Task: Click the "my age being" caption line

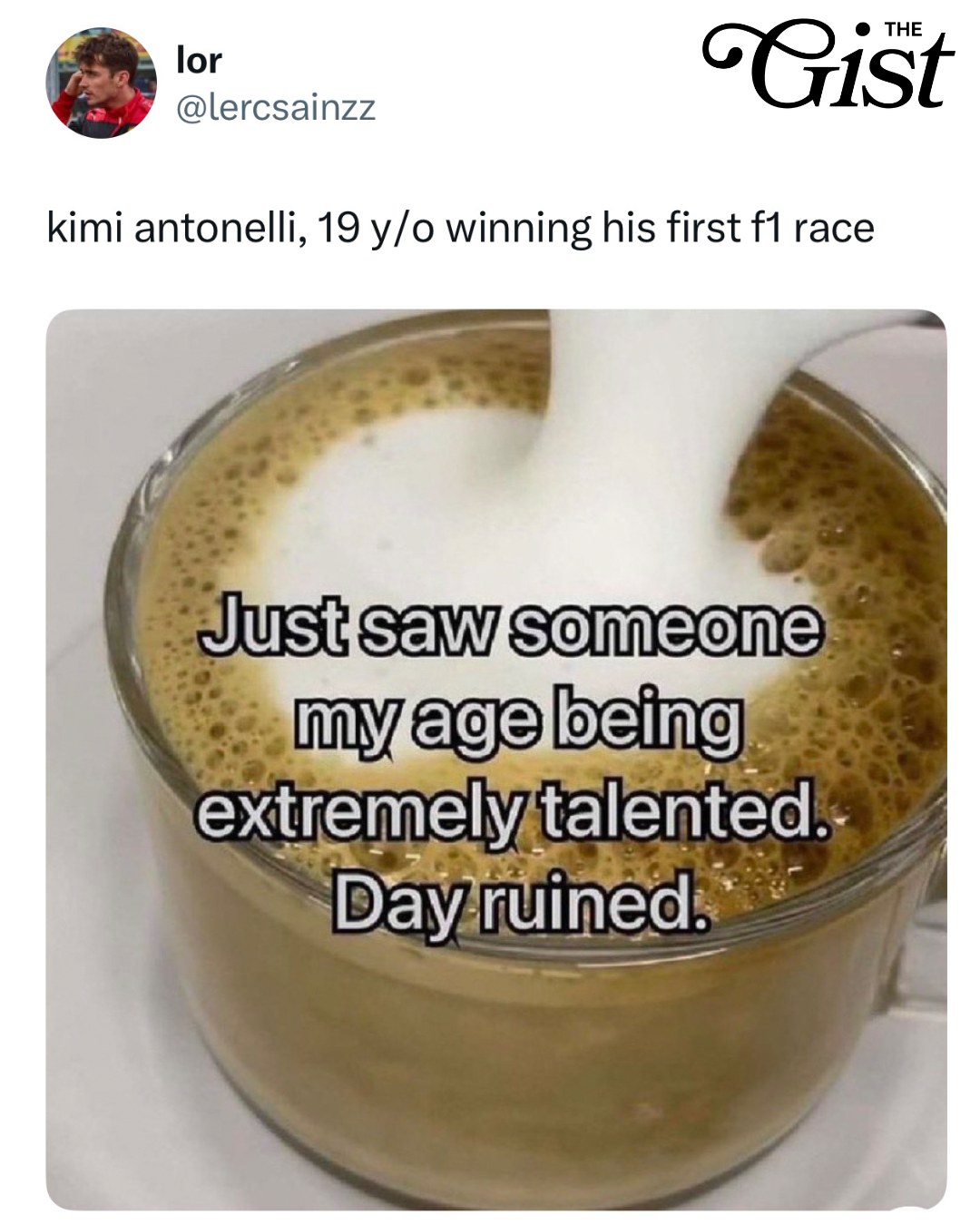Action: click(513, 718)
